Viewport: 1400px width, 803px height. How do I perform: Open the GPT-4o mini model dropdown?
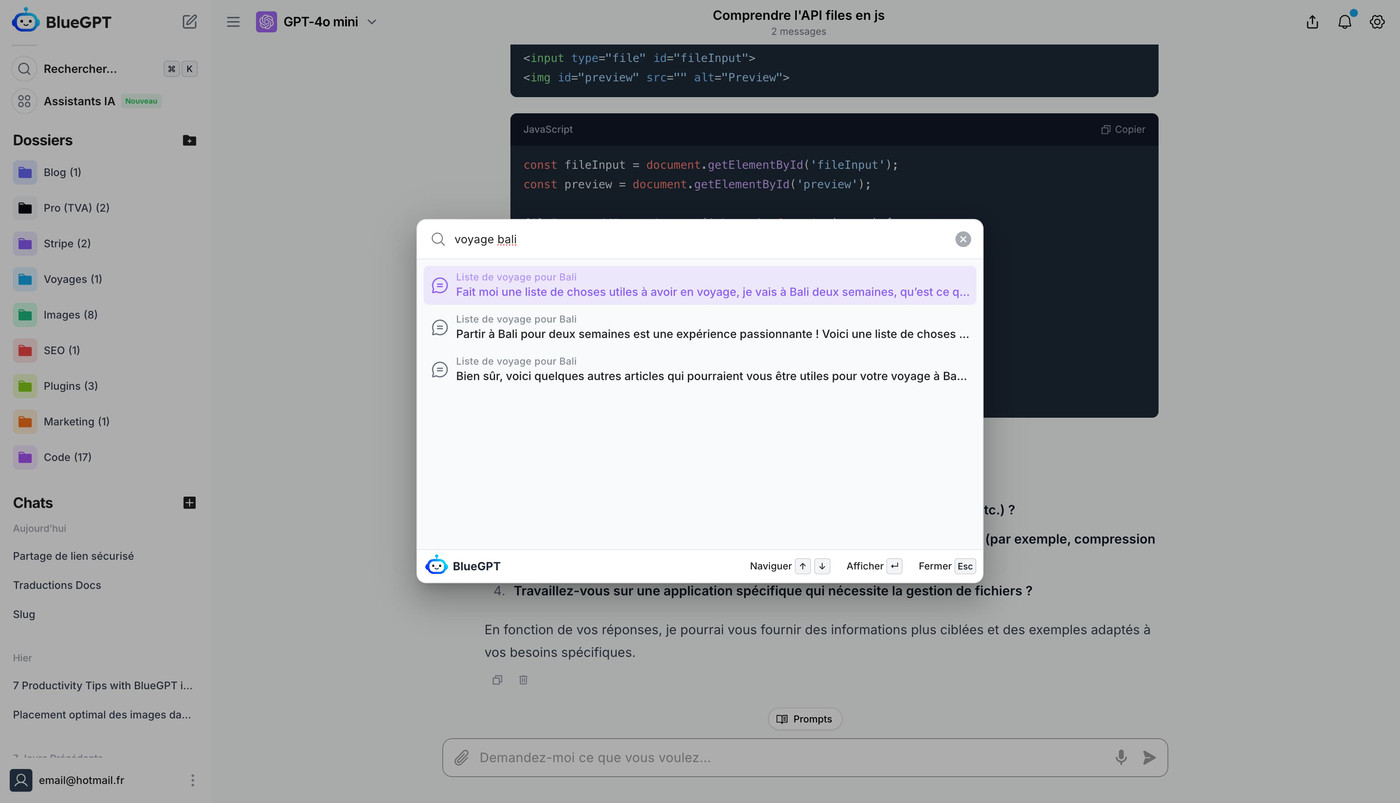pos(317,22)
